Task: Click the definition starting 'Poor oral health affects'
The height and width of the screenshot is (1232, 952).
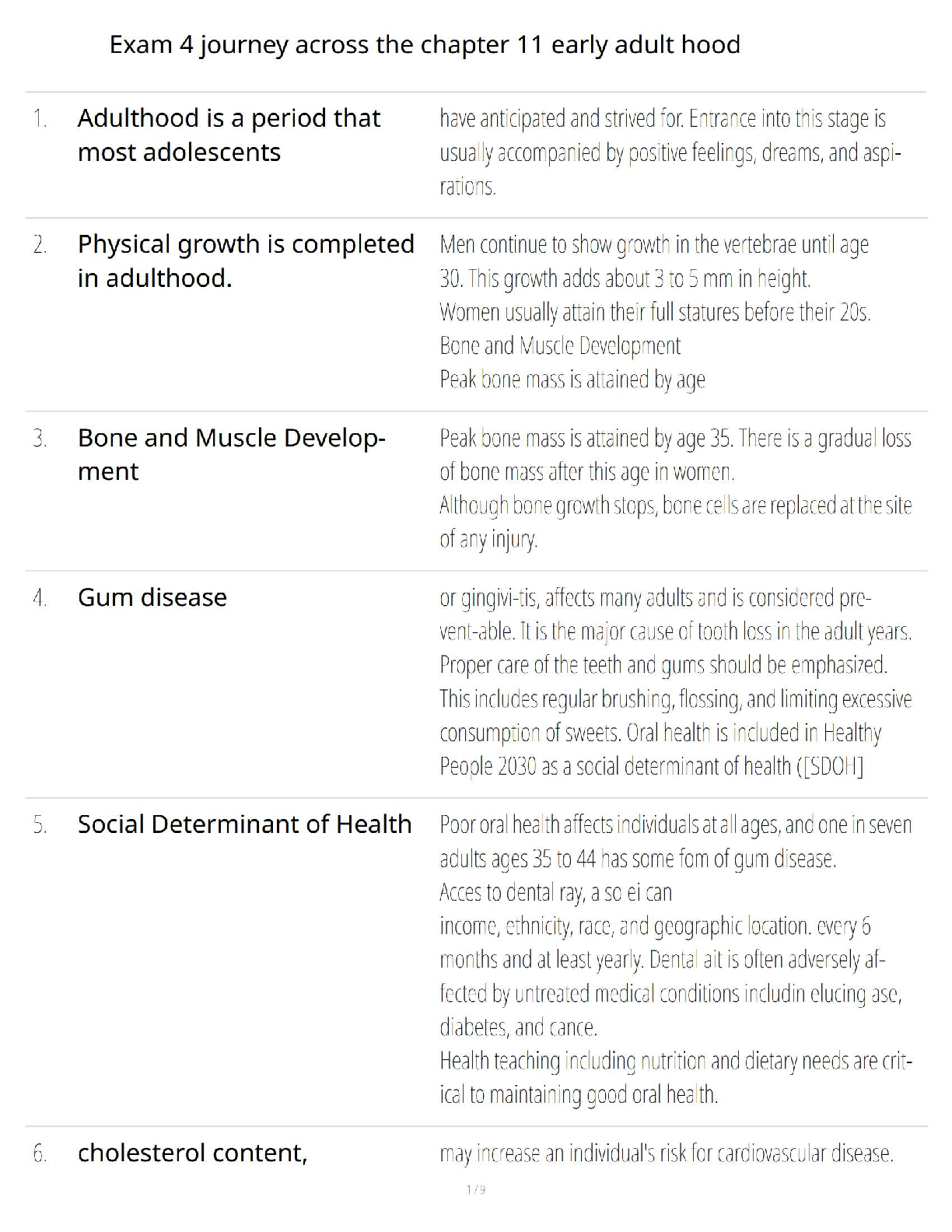Action: 674,824
